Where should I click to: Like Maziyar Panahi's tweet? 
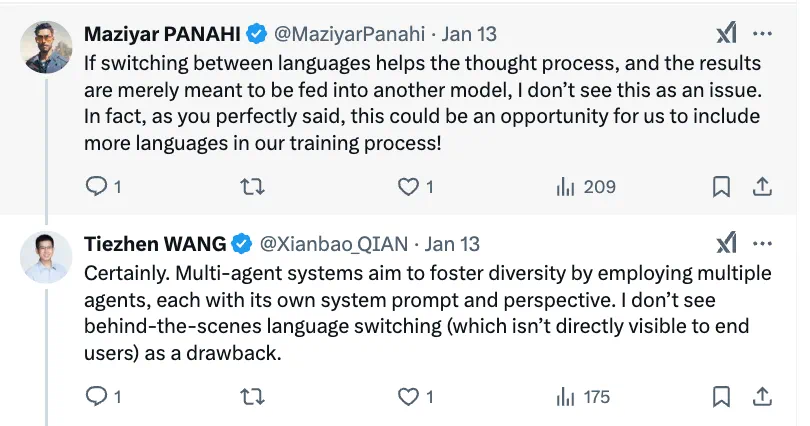pos(409,187)
